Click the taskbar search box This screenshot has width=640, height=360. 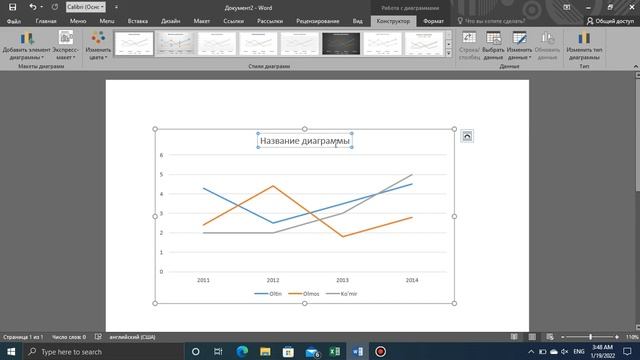click(104, 351)
